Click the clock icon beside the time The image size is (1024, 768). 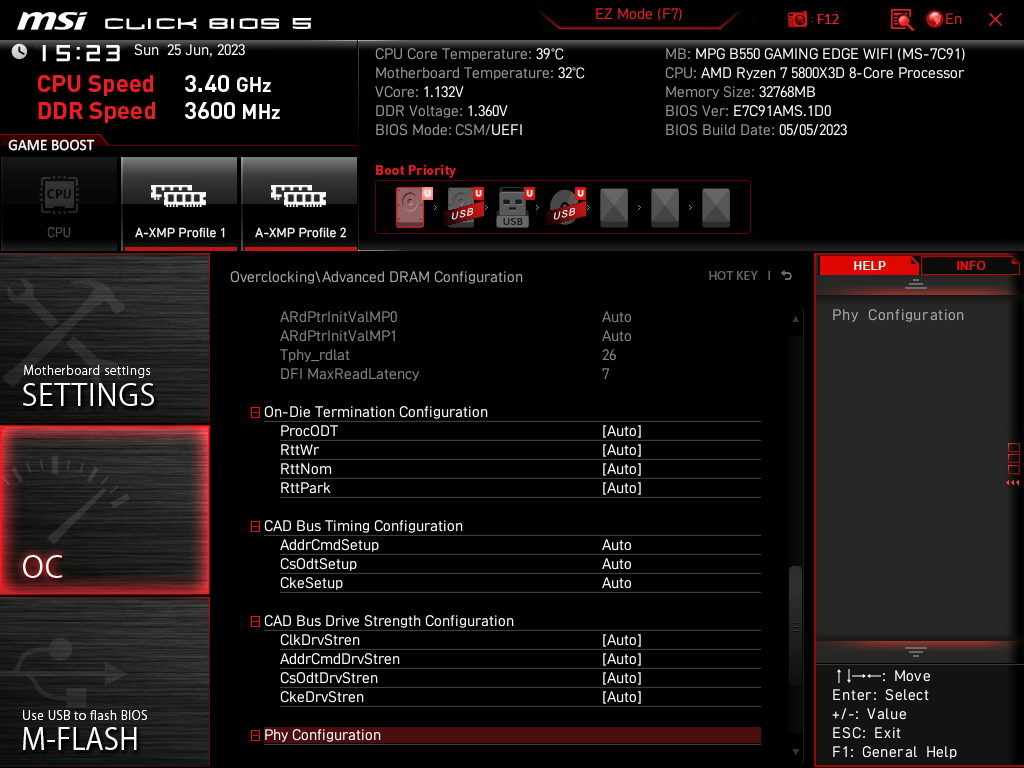(20, 52)
